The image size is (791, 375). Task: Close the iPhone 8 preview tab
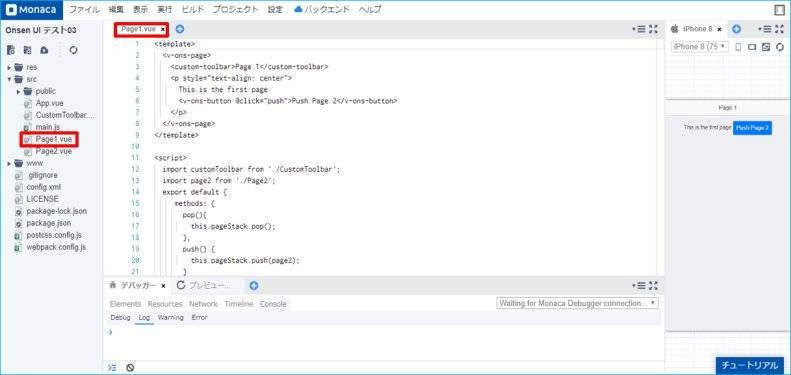tap(719, 29)
